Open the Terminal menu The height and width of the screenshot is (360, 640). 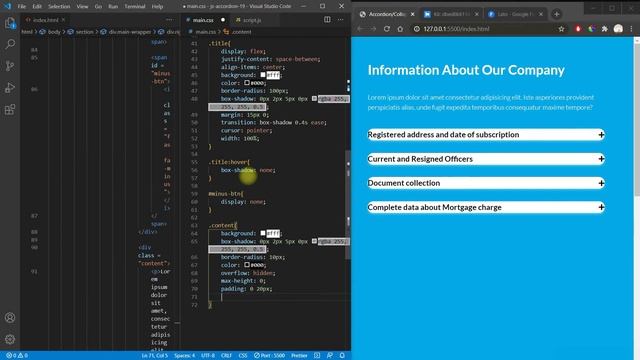point(135,6)
